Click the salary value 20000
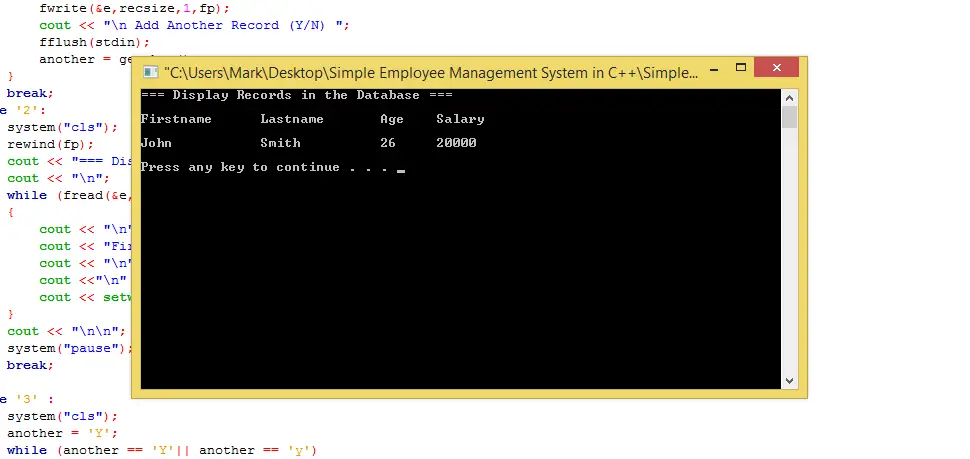Viewport: 970px width, 459px height. coord(456,143)
